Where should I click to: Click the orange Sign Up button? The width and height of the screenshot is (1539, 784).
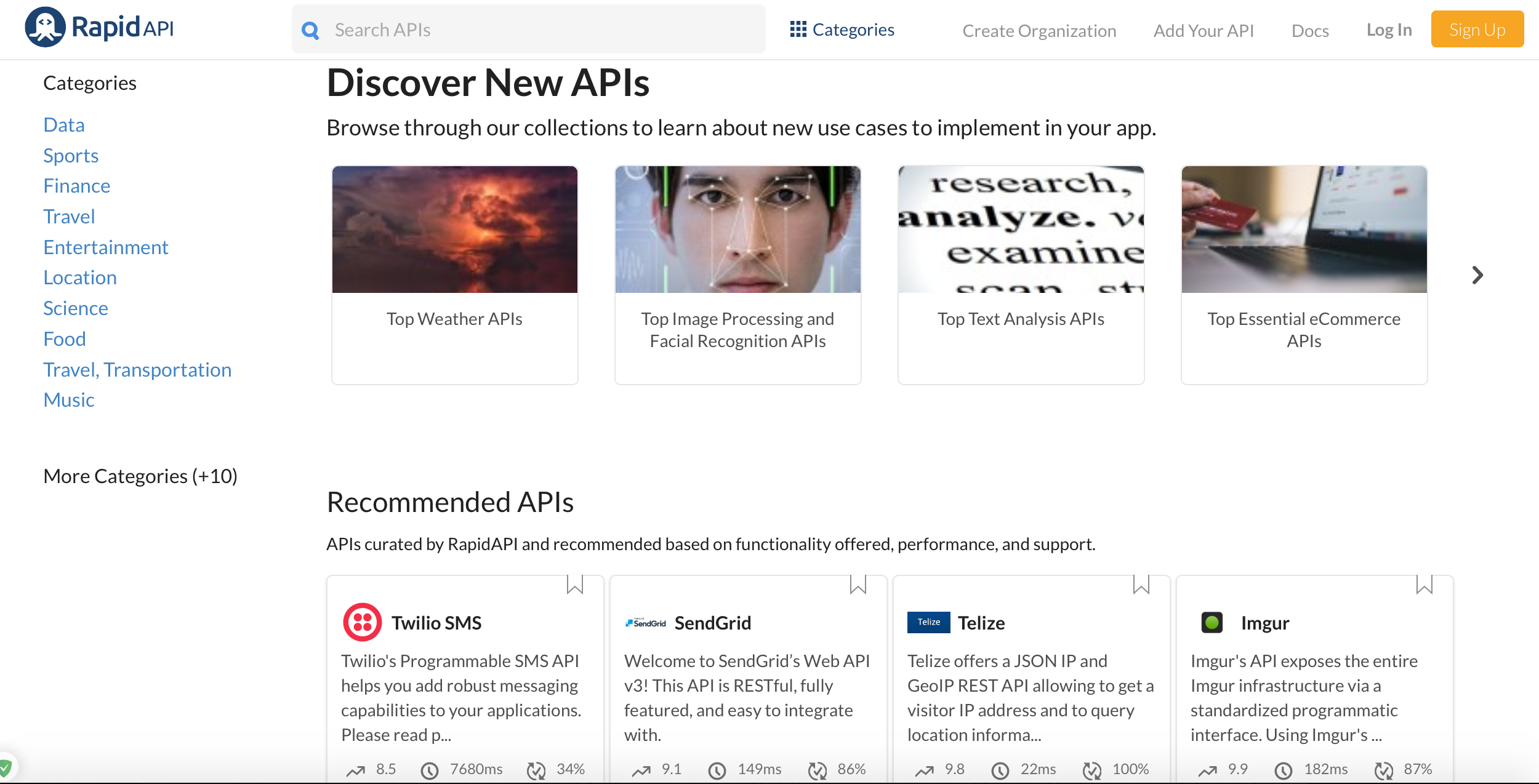[x=1477, y=29]
